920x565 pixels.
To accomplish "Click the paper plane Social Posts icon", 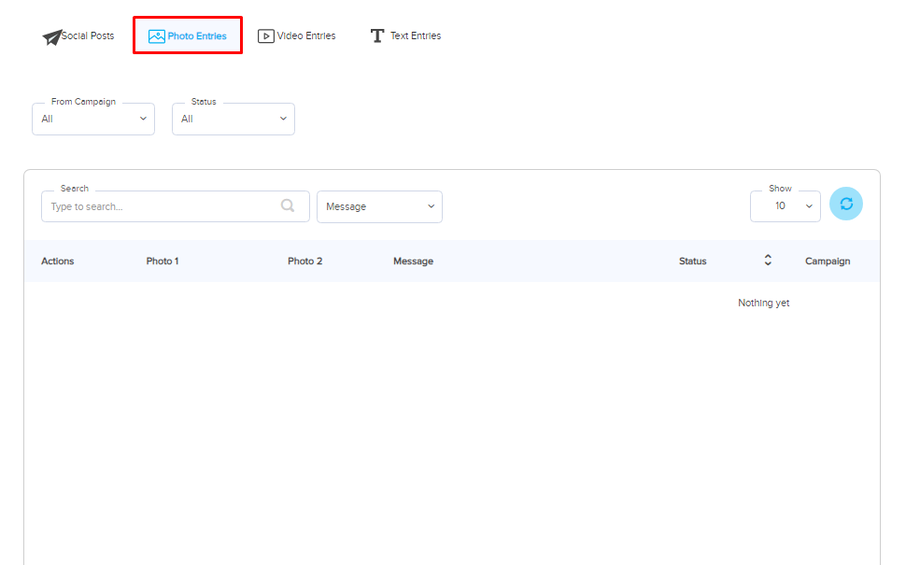I will pyautogui.click(x=52, y=38).
